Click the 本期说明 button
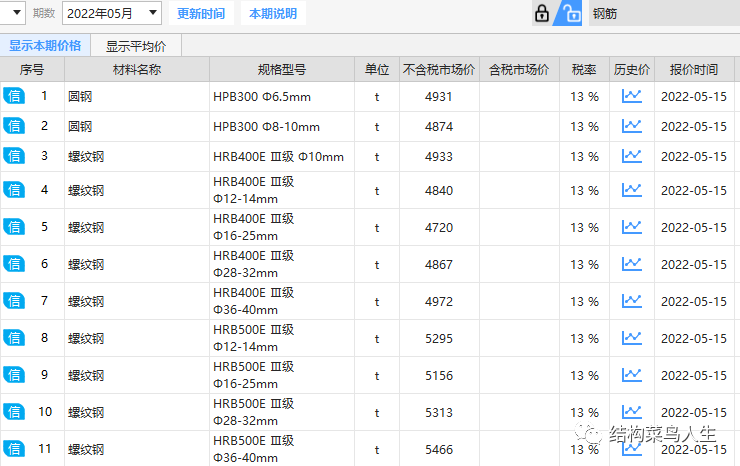740x466 pixels. click(x=273, y=13)
